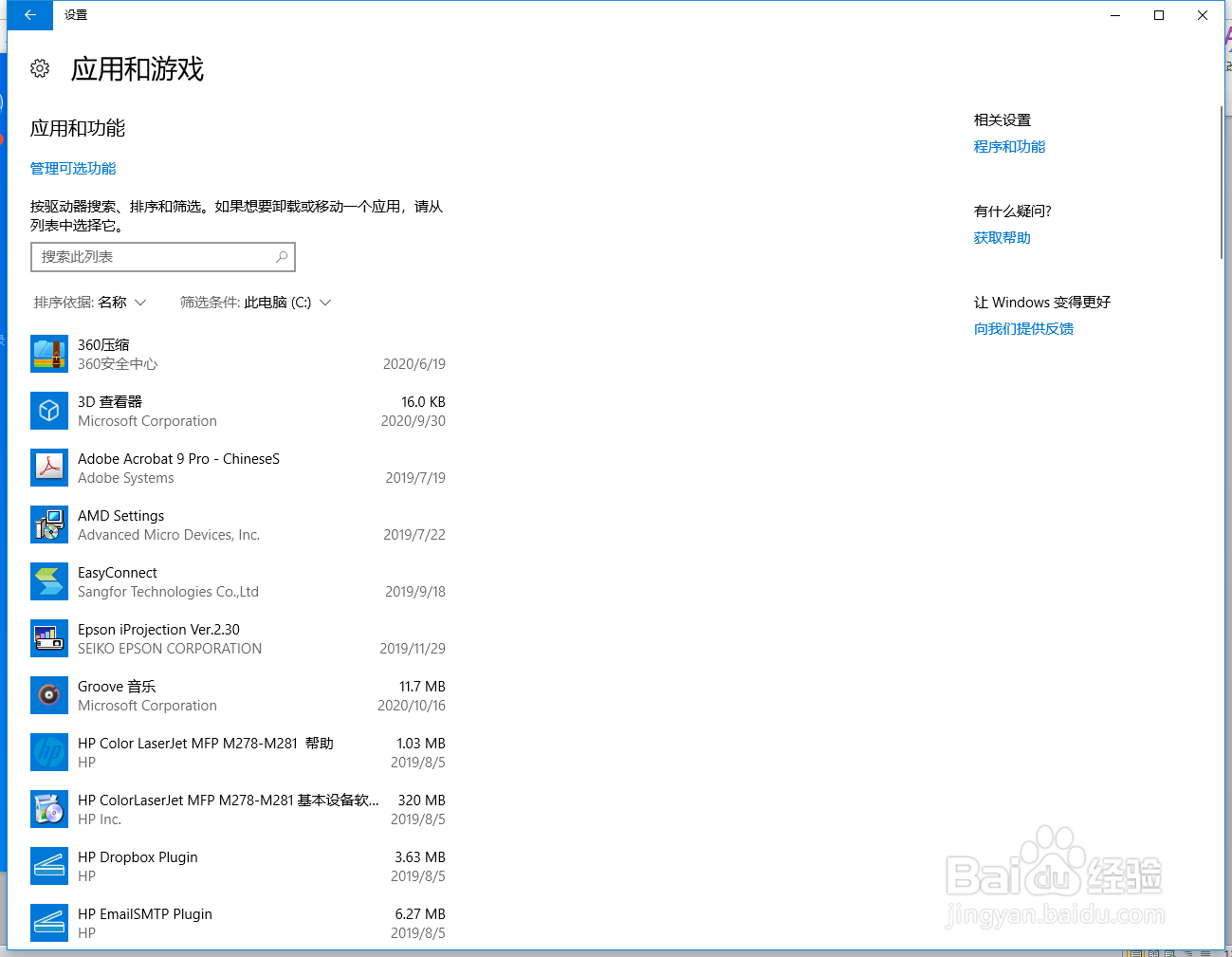Click the 2019/9/18 install date
Image resolution: width=1232 pixels, height=957 pixels.
pyautogui.click(x=415, y=592)
